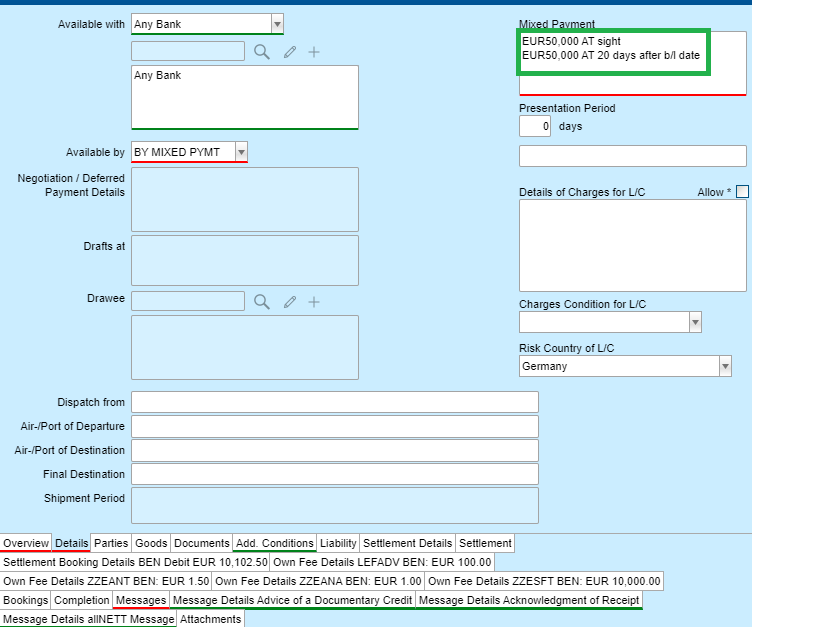Click the Drawee address text area
The image size is (819, 627).
245,347
